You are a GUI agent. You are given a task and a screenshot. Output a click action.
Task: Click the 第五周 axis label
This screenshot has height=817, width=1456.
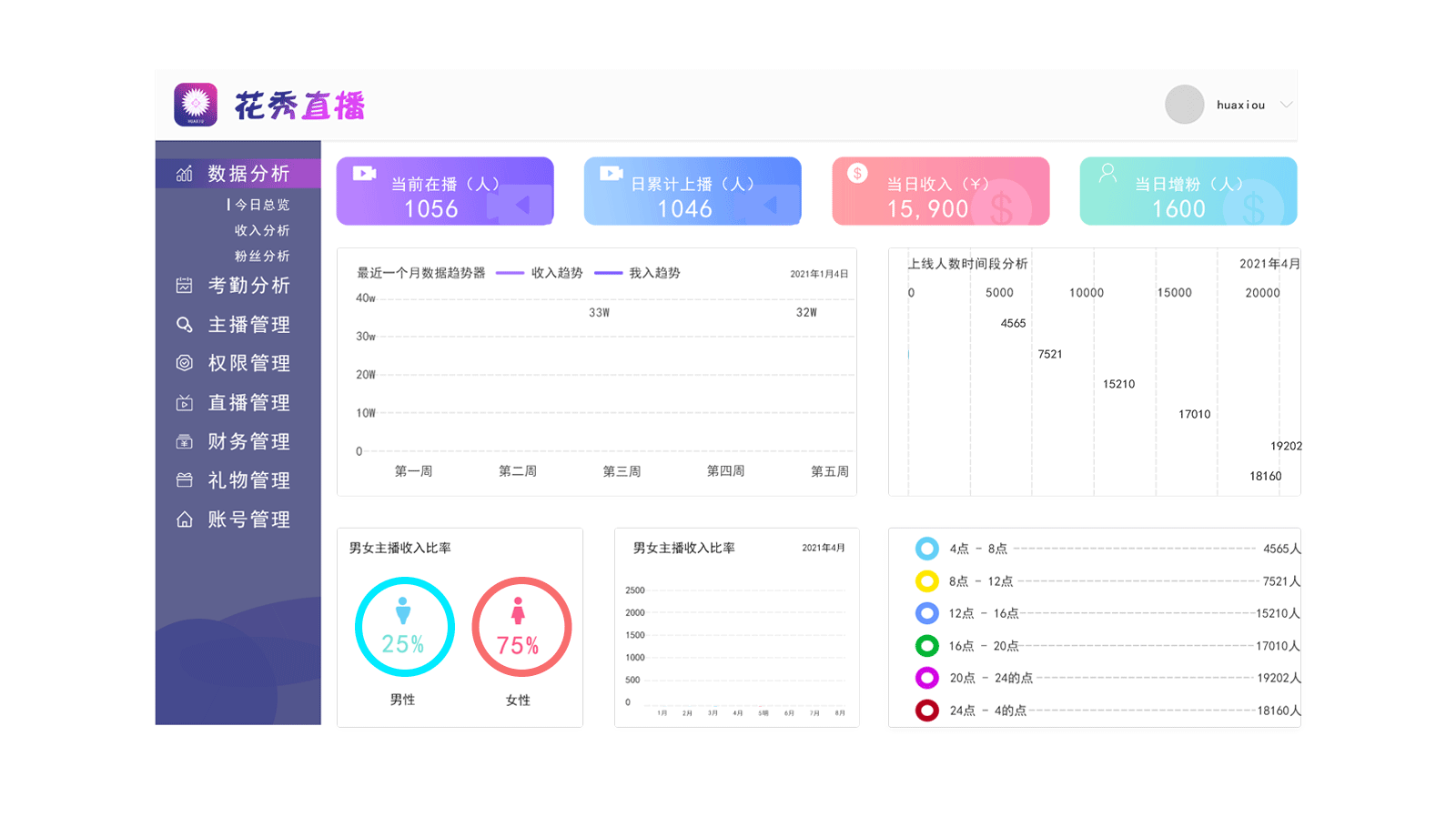pos(830,471)
